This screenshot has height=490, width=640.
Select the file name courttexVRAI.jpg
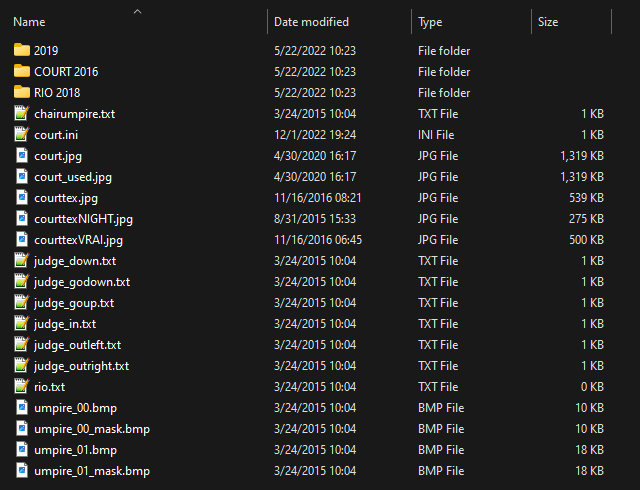tap(78, 240)
